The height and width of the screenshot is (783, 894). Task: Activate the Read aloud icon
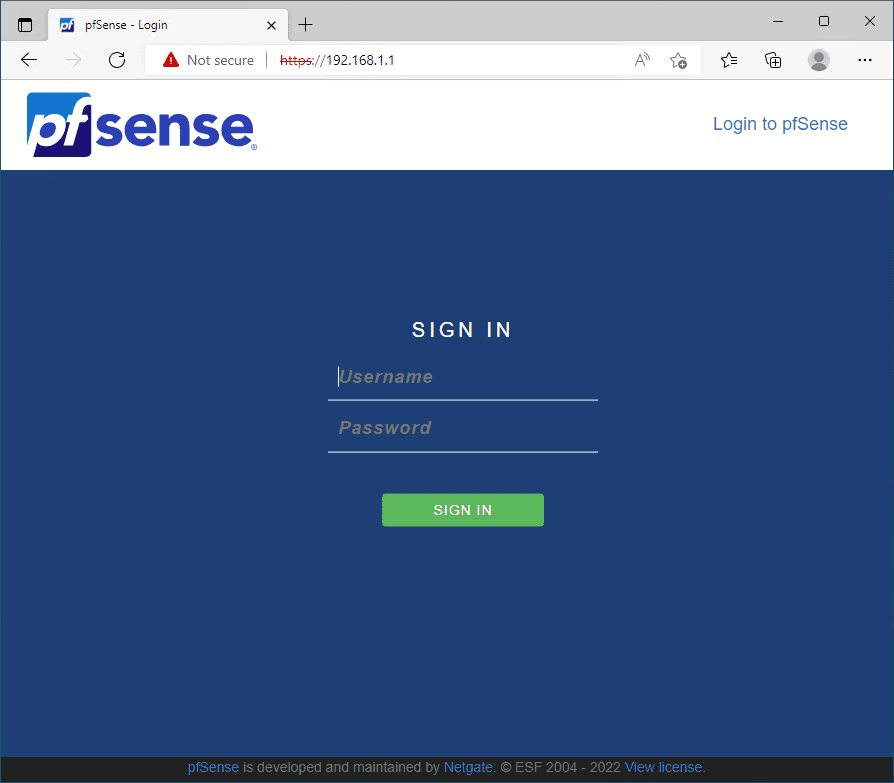pyautogui.click(x=642, y=60)
